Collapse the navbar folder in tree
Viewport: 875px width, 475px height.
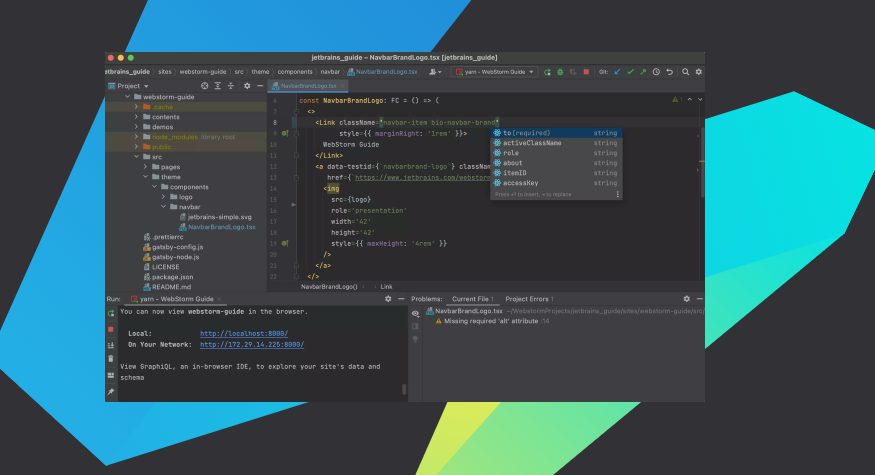click(x=164, y=207)
